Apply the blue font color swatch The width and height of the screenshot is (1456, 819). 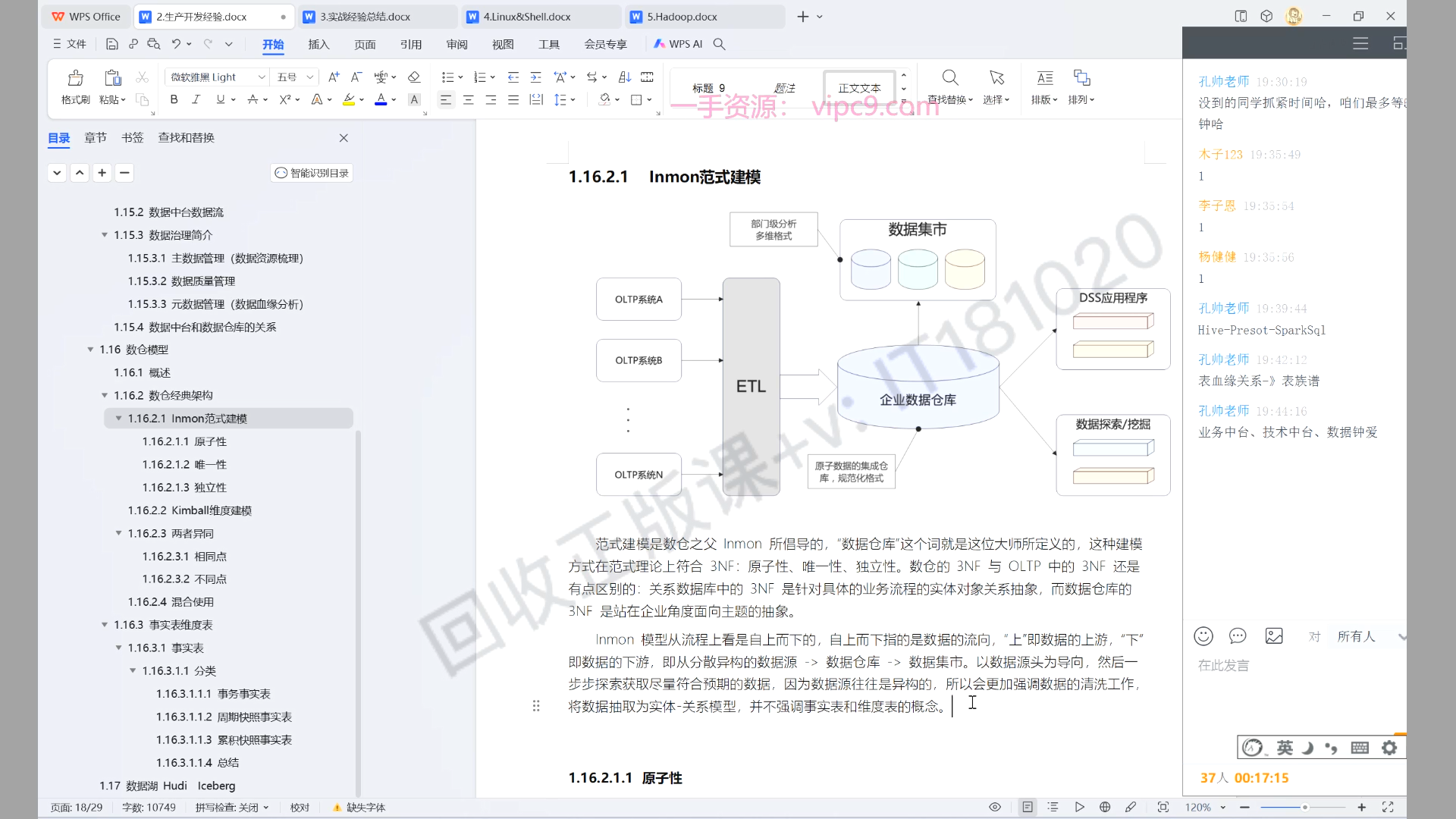click(x=381, y=99)
